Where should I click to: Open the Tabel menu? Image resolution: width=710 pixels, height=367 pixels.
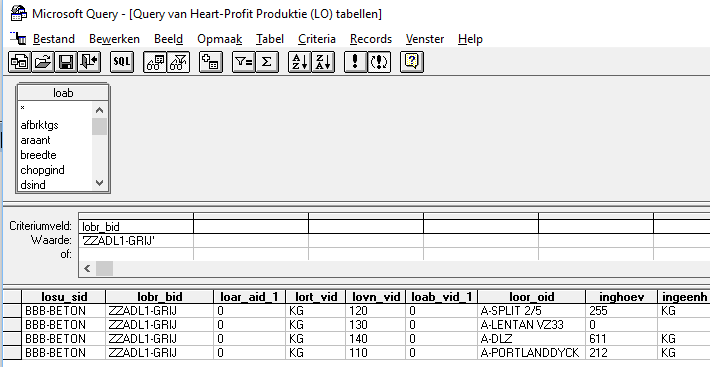[x=270, y=39]
